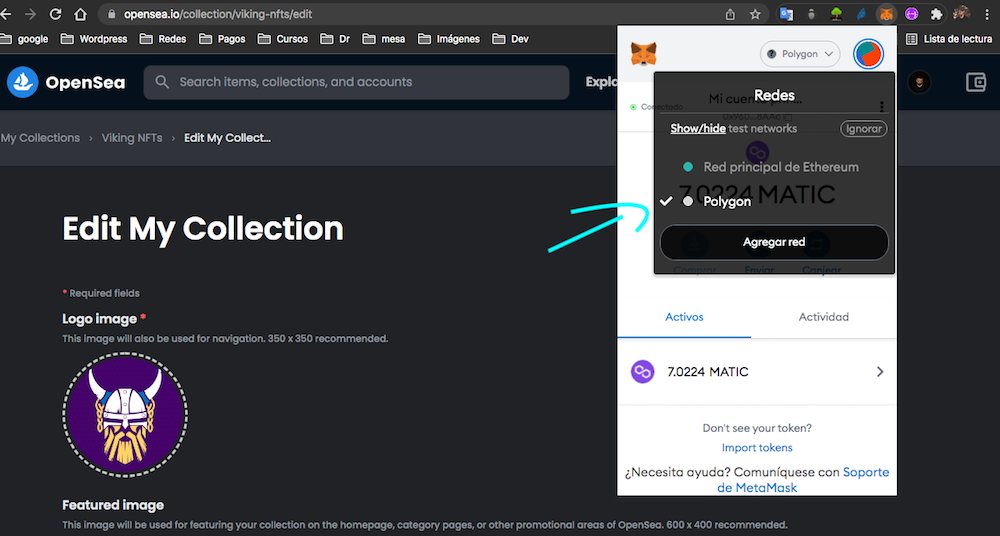Viewport: 1000px width, 536px height.
Task: Open the Dev bookmarks folder
Action: point(510,39)
